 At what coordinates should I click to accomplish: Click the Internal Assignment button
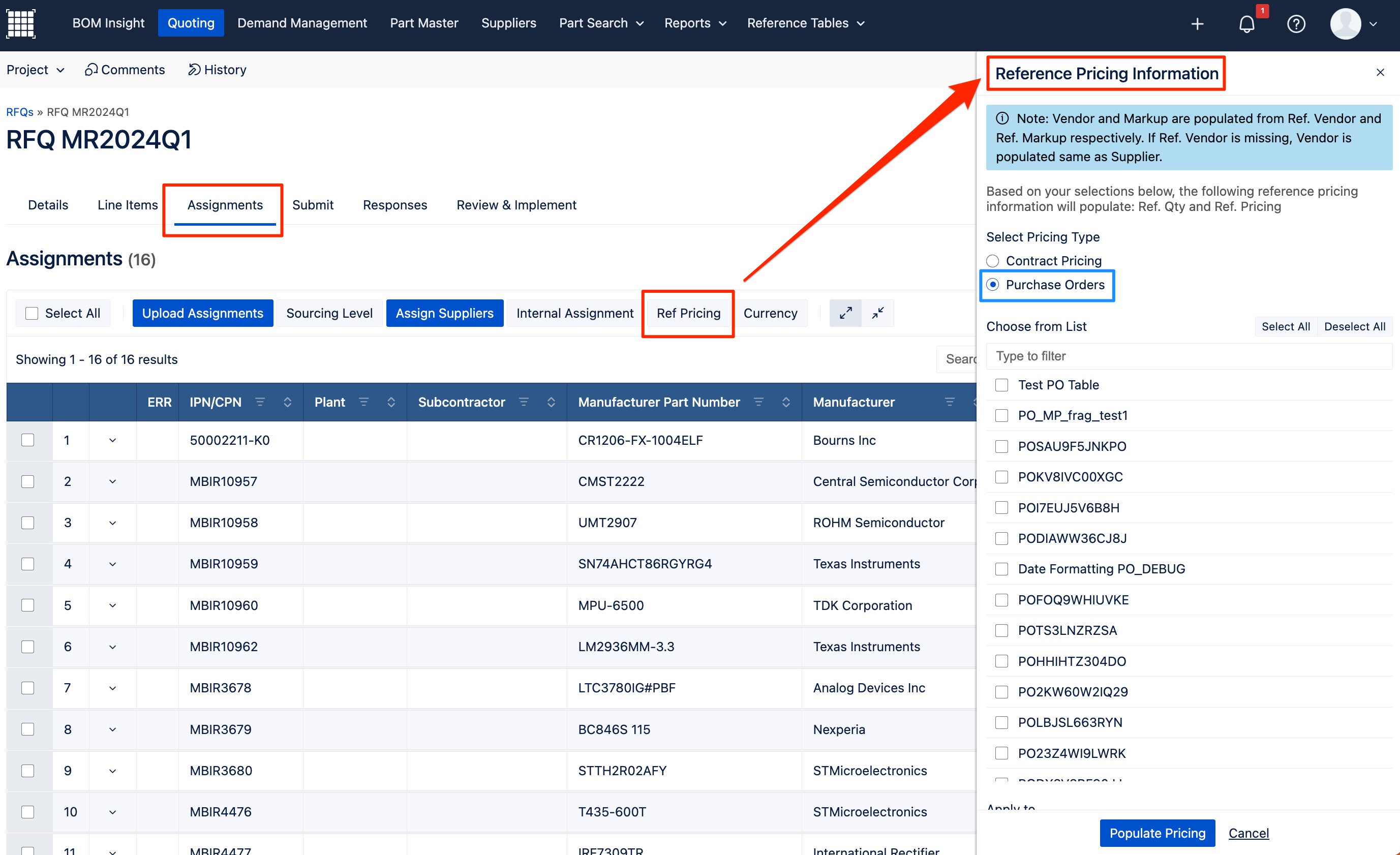tap(574, 313)
